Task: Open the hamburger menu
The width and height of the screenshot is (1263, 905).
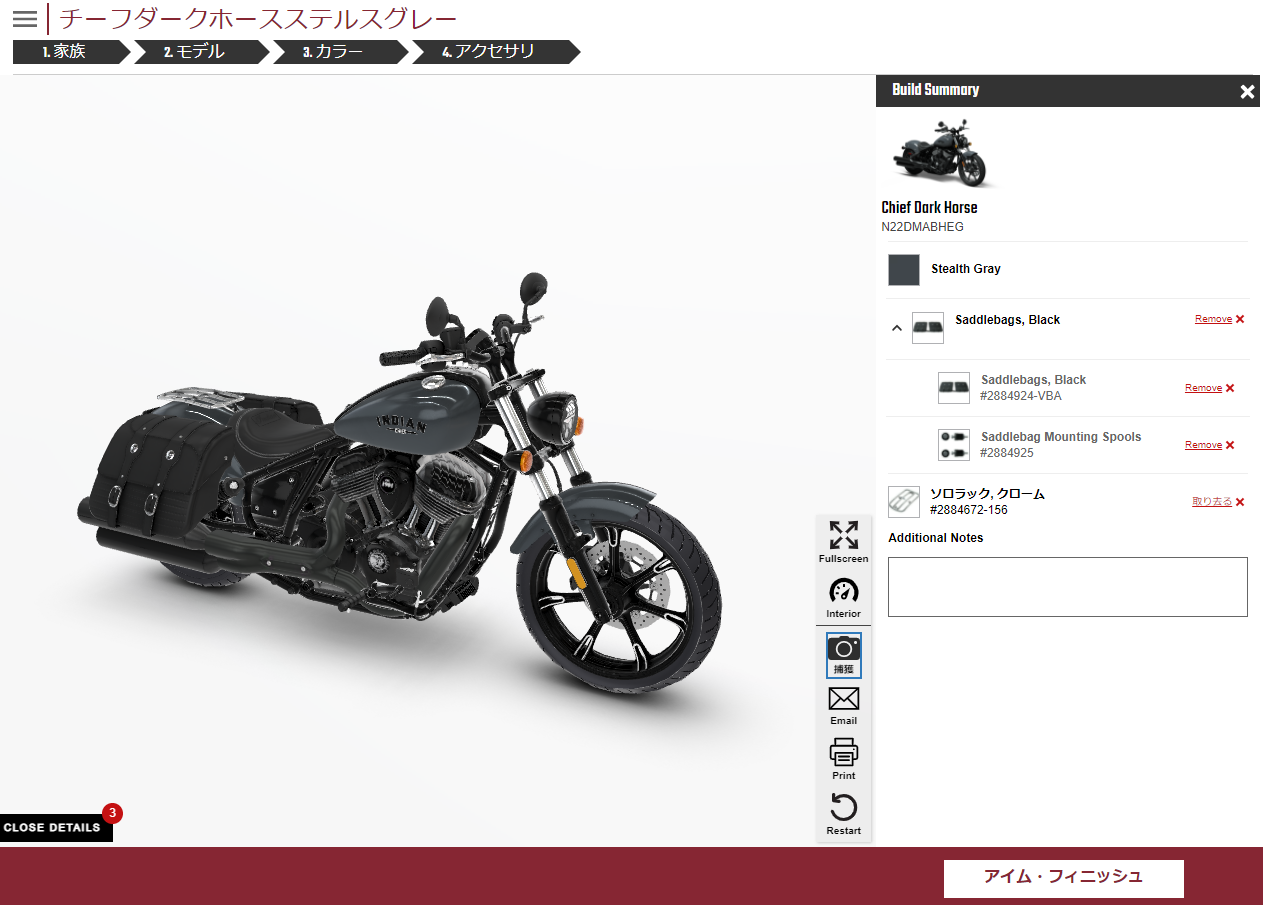Action: coord(25,19)
